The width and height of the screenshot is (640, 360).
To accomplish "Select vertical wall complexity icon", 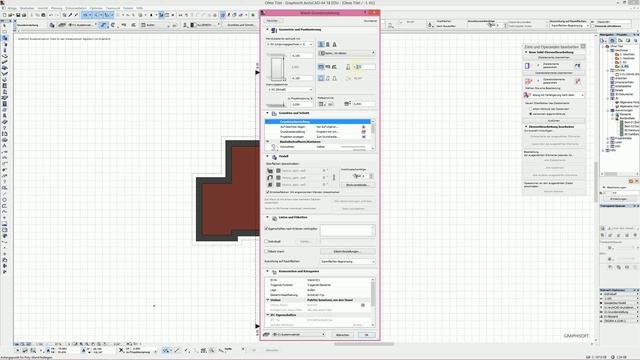I will [x=321, y=78].
